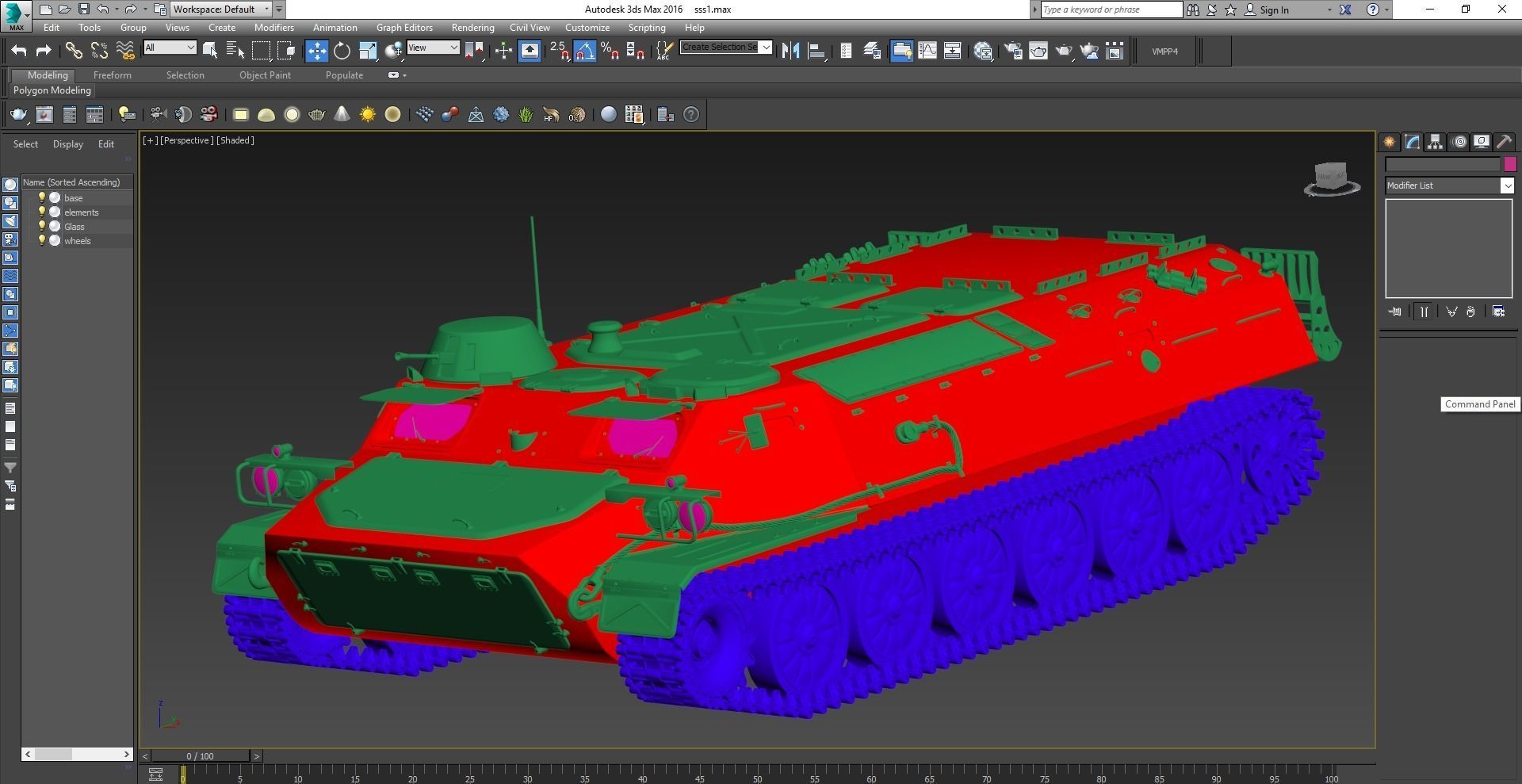
Task: Open the Modify panel tab icon
Action: pyautogui.click(x=1413, y=142)
